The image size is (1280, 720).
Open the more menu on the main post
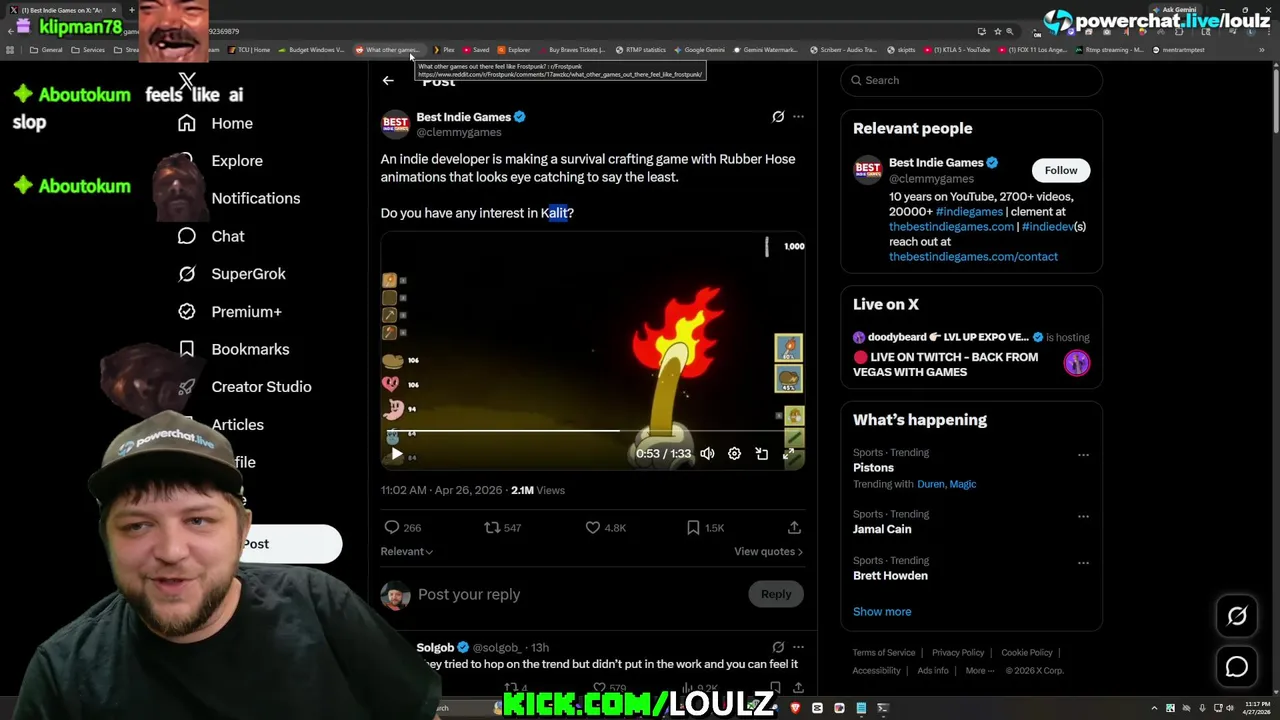point(798,117)
